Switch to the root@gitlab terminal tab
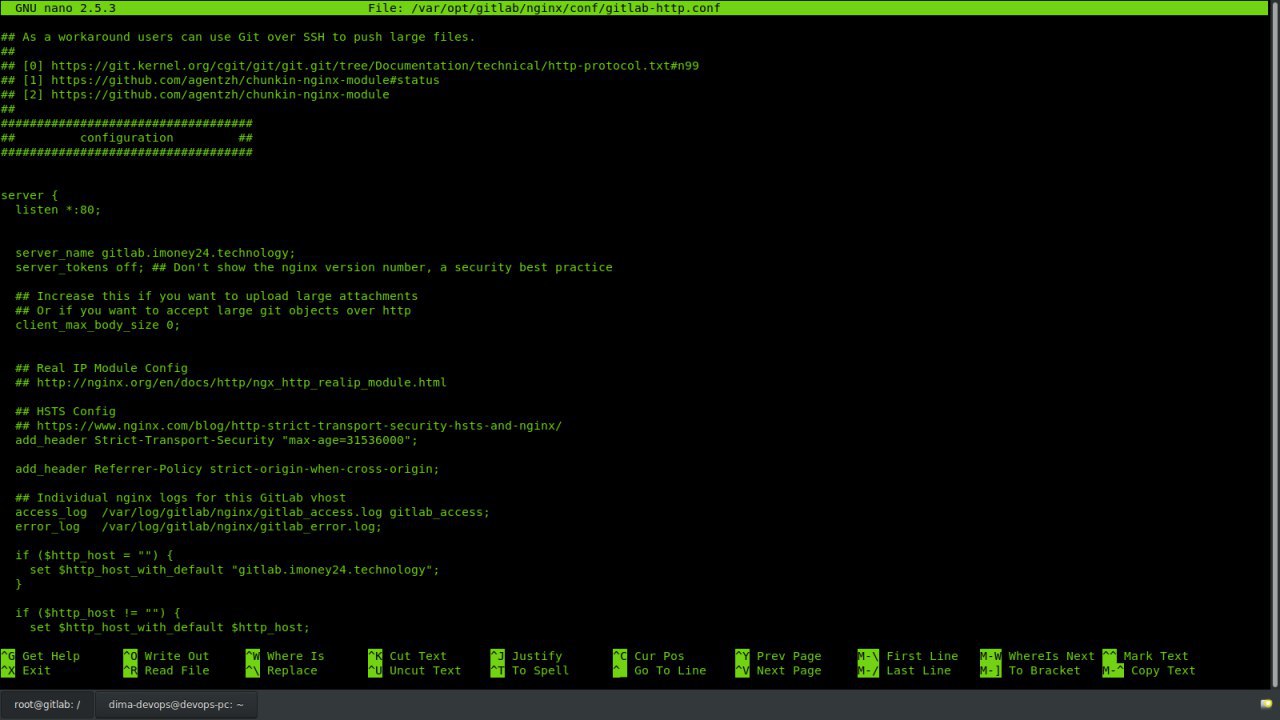The image size is (1280, 720). point(47,704)
